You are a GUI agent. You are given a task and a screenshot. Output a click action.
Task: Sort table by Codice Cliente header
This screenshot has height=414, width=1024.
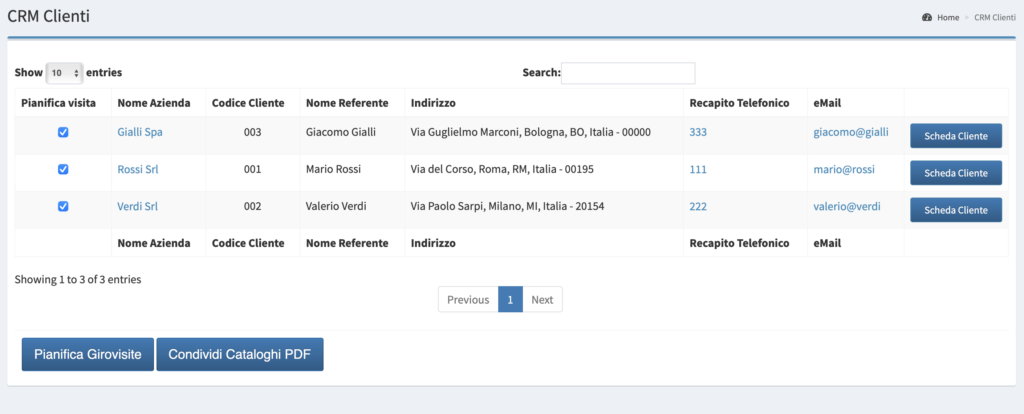tap(248, 103)
